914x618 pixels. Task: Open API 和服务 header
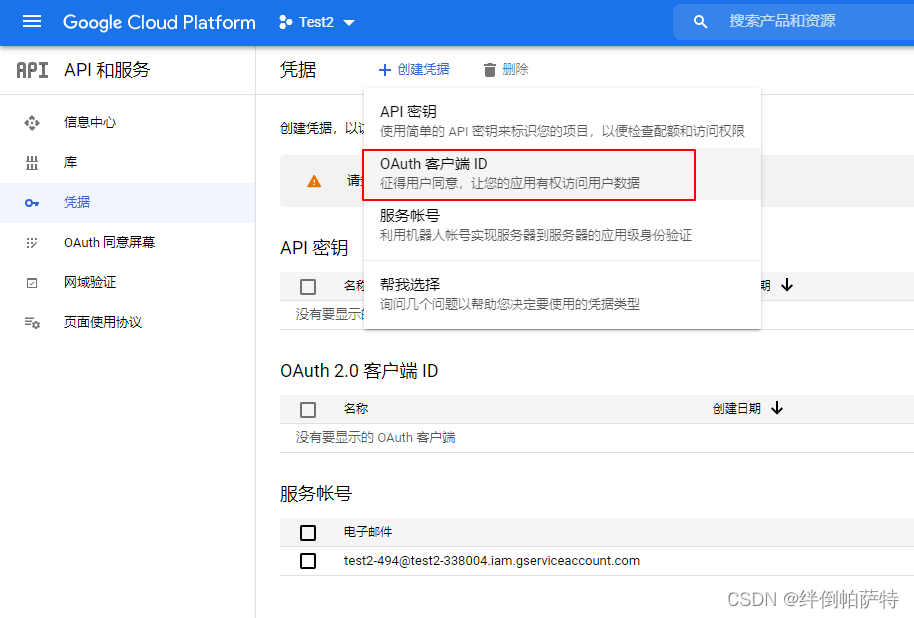coord(107,70)
